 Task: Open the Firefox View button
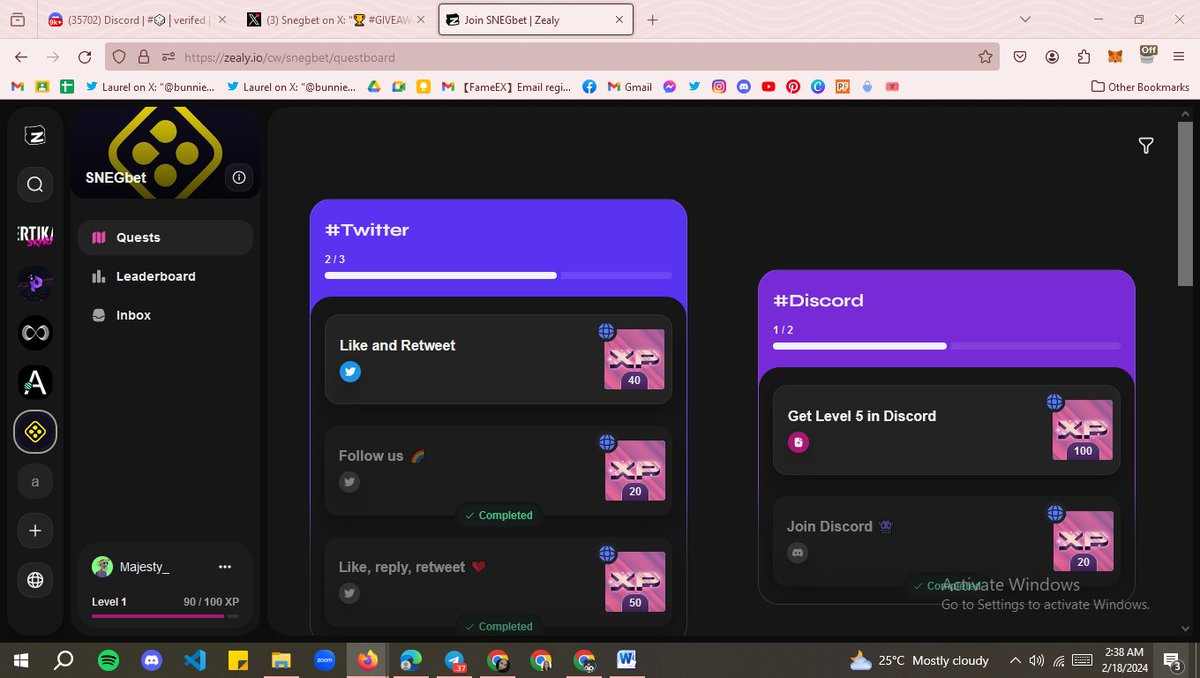(x=18, y=20)
